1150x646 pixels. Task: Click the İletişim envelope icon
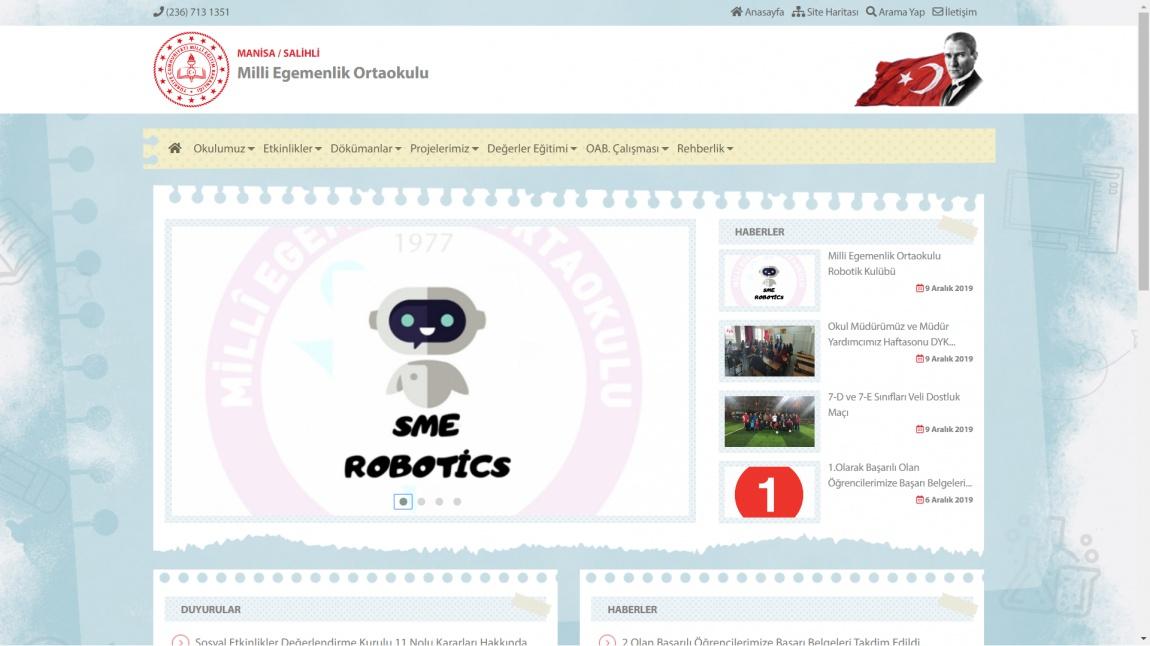click(x=937, y=12)
